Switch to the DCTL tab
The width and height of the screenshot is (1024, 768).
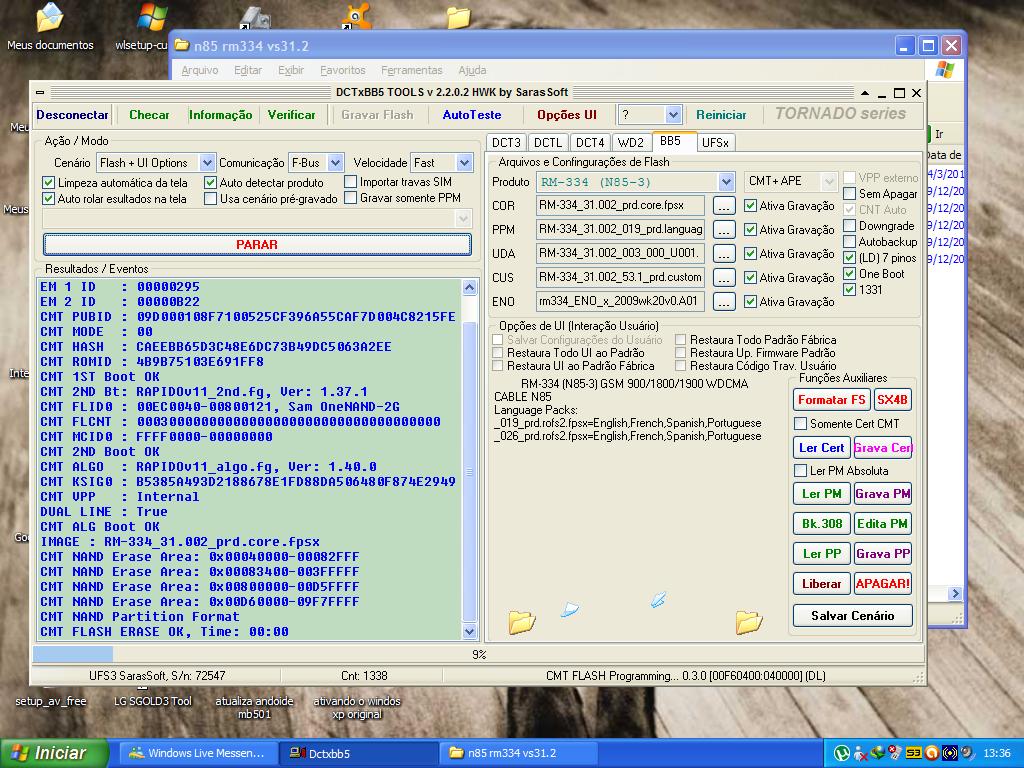point(547,142)
